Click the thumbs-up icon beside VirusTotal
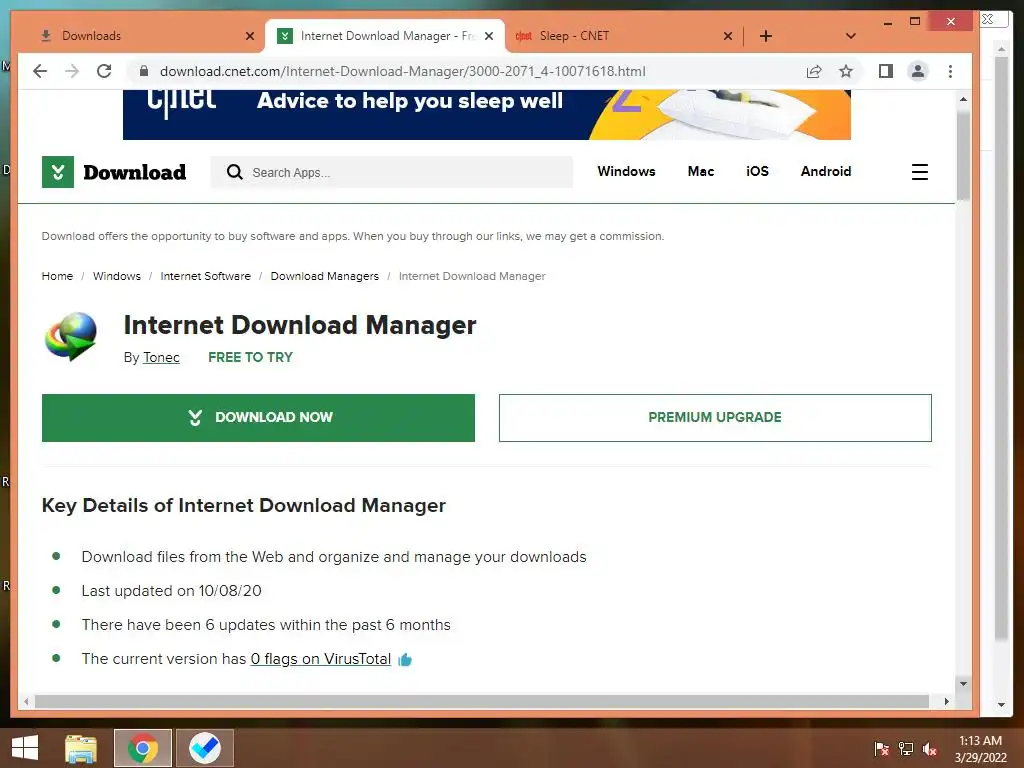This screenshot has height=768, width=1024. point(405,660)
